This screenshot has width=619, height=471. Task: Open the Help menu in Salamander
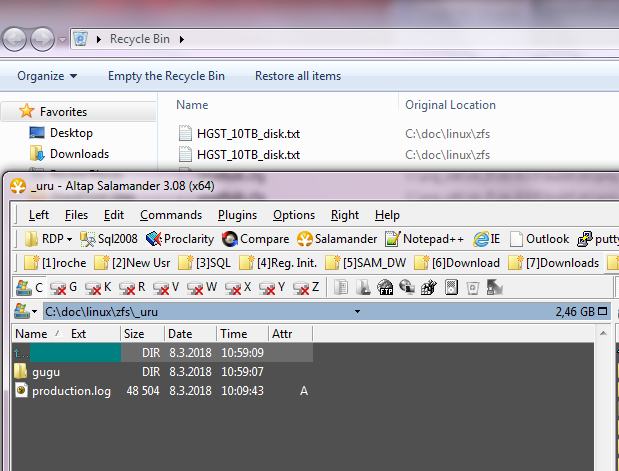pos(387,215)
